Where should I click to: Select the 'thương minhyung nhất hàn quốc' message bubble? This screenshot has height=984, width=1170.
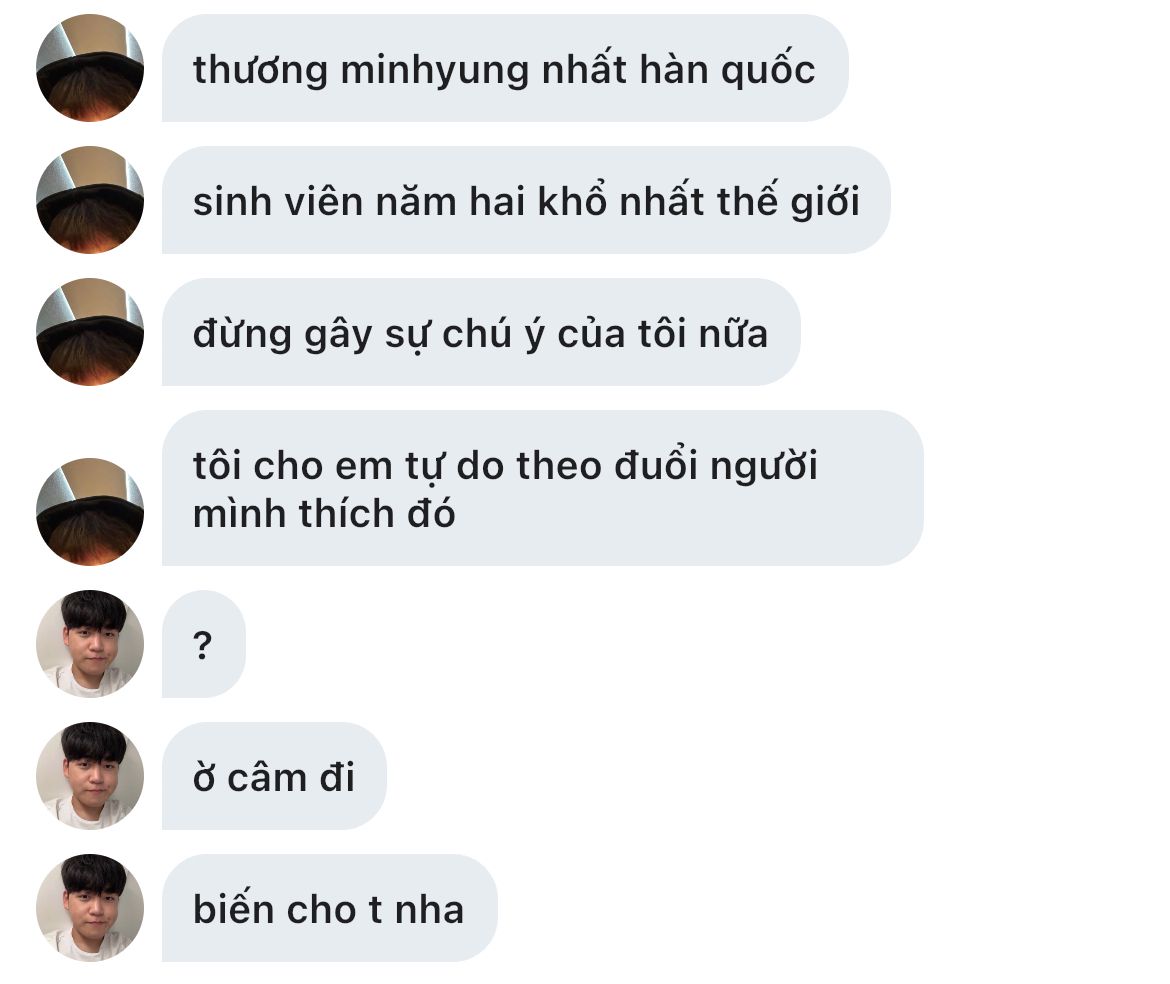505,68
